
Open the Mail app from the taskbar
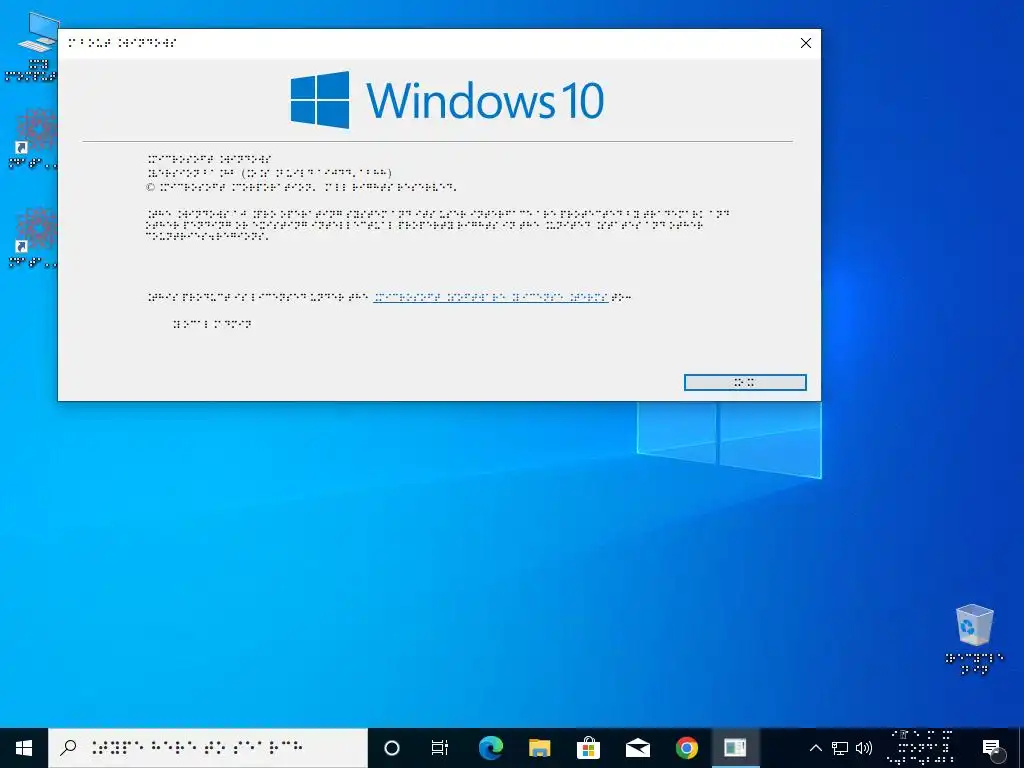tap(637, 748)
